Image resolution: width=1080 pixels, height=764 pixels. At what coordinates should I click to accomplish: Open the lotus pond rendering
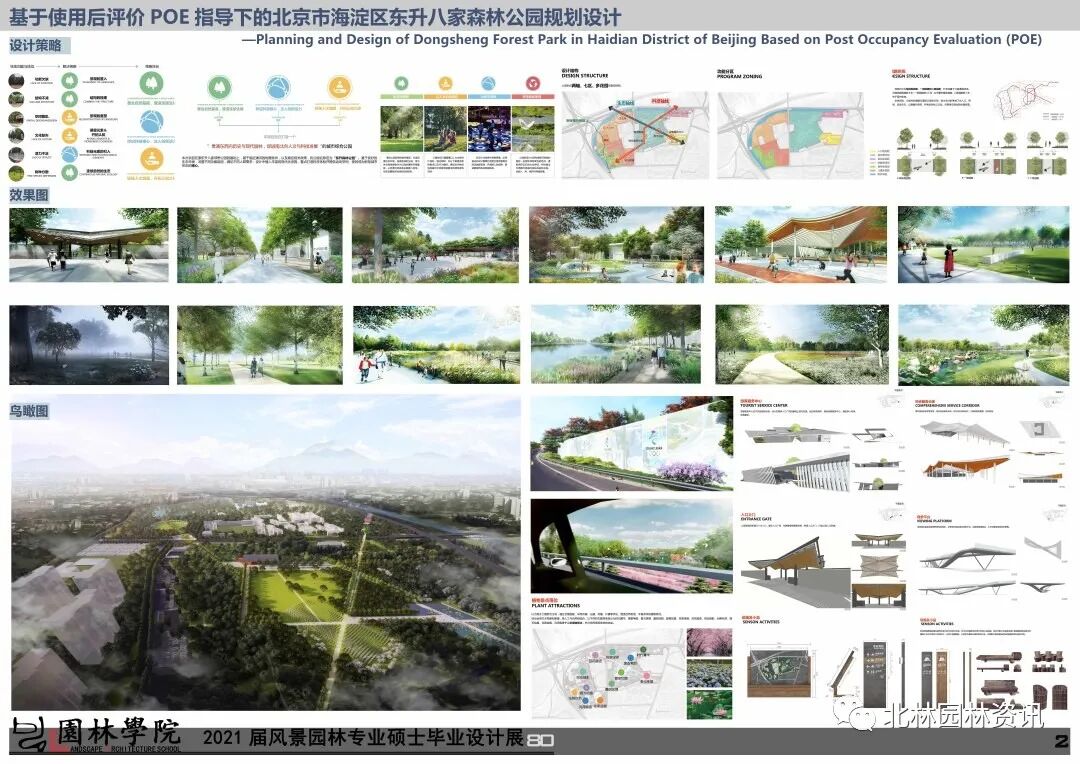pos(984,344)
